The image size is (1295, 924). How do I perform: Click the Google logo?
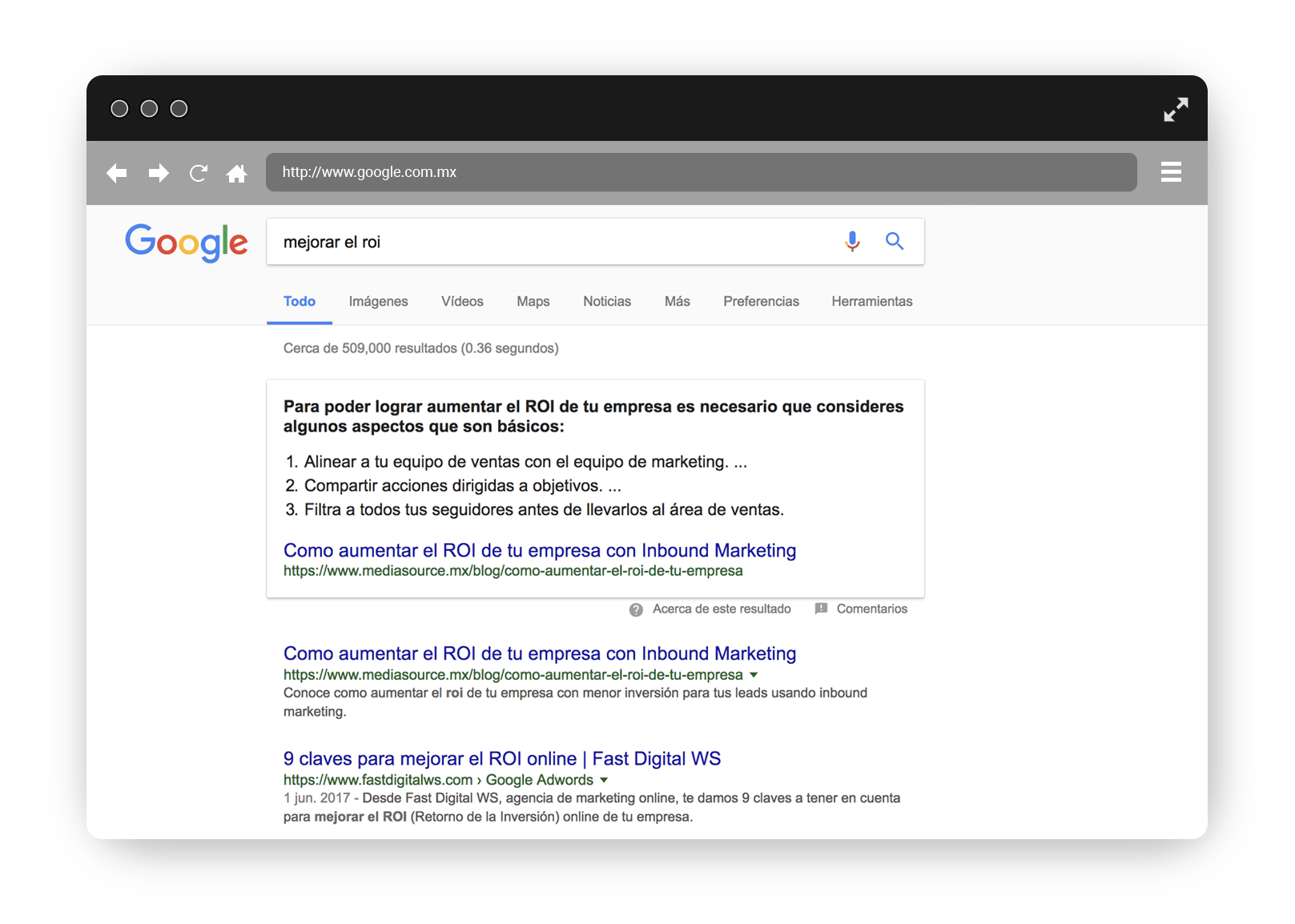point(187,243)
